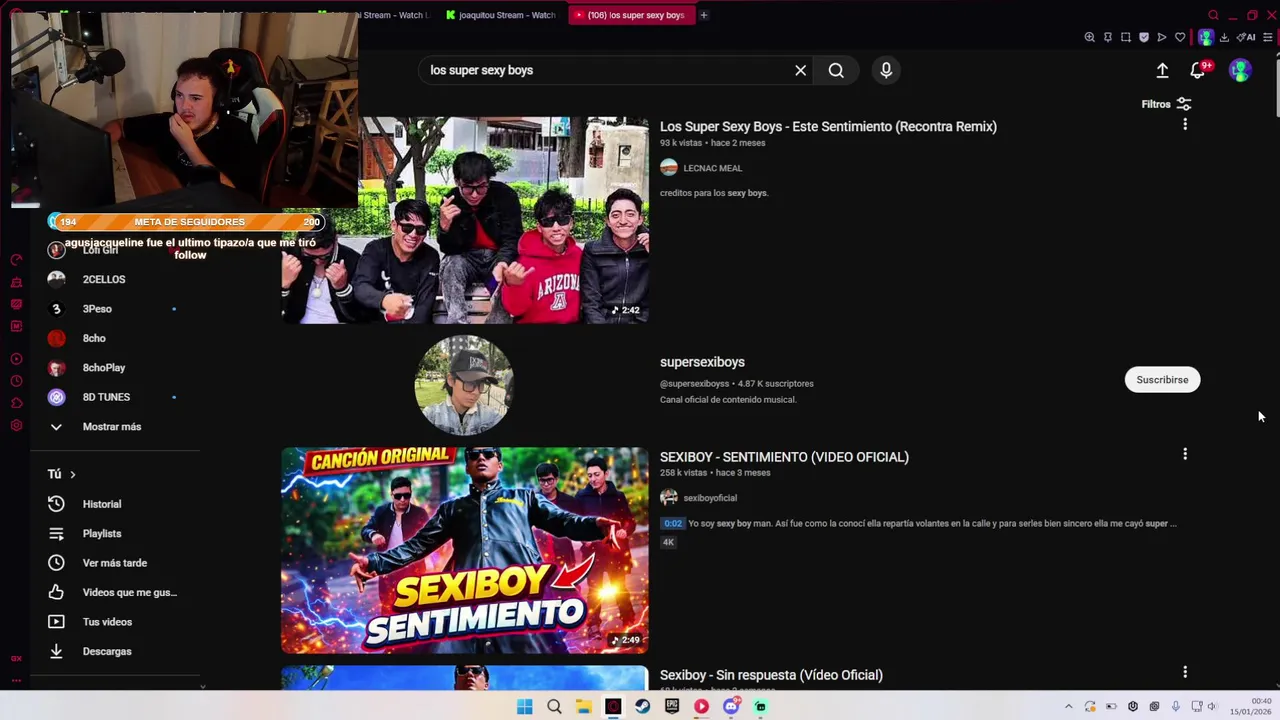Open the supersexiboys channel name
The width and height of the screenshot is (1280, 720).
pyautogui.click(x=702, y=362)
